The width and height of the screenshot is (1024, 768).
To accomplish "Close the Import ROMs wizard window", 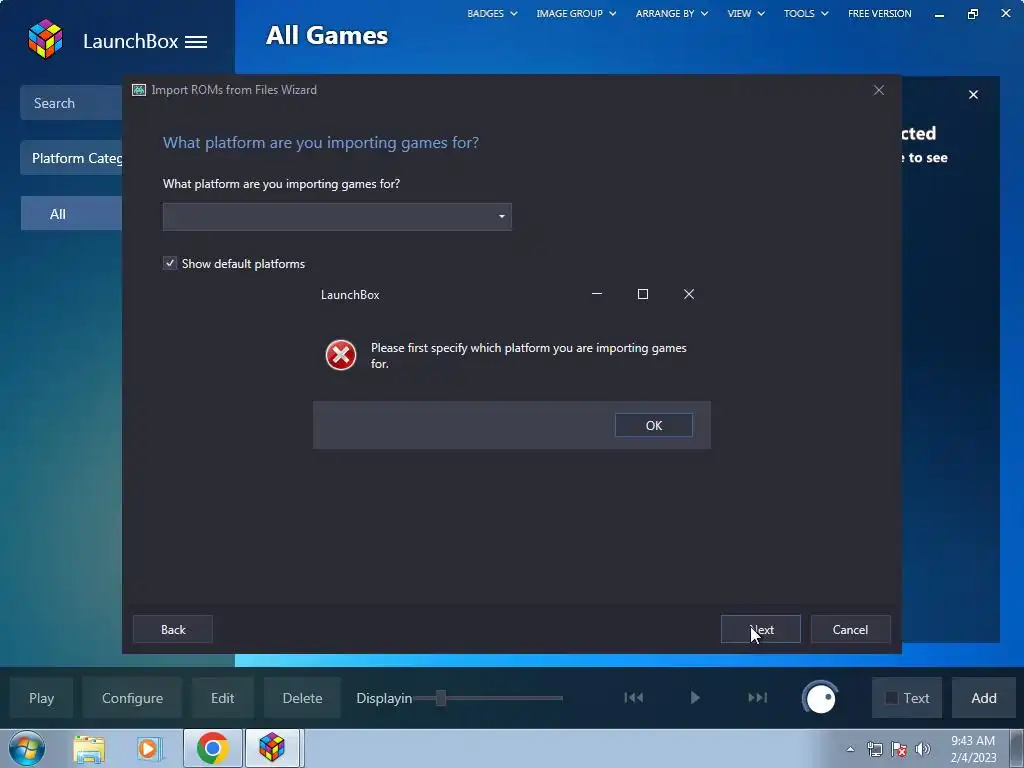I will pyautogui.click(x=878, y=90).
